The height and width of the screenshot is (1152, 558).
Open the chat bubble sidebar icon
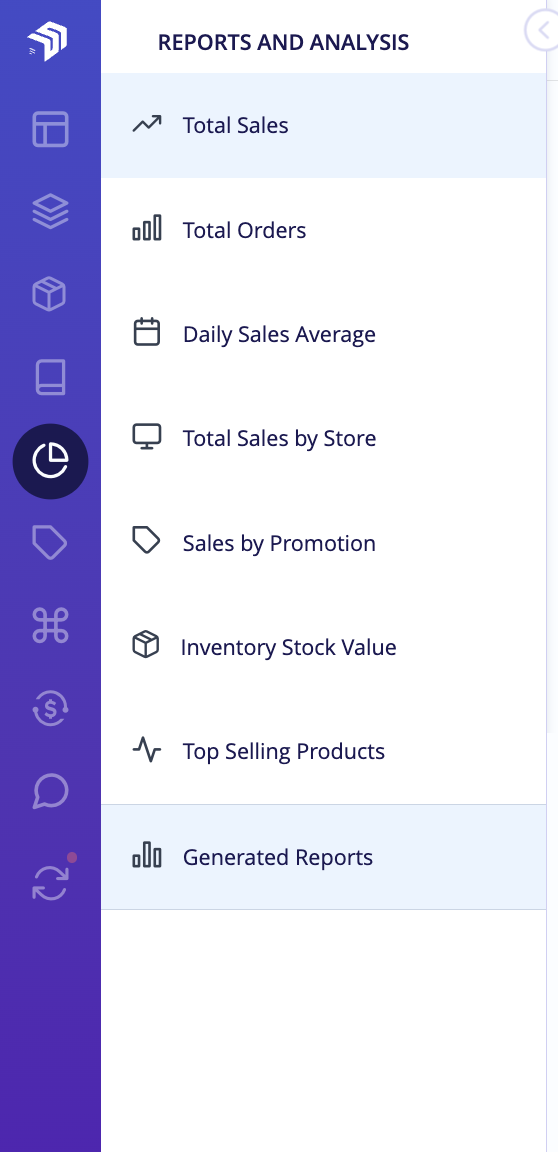coord(51,791)
